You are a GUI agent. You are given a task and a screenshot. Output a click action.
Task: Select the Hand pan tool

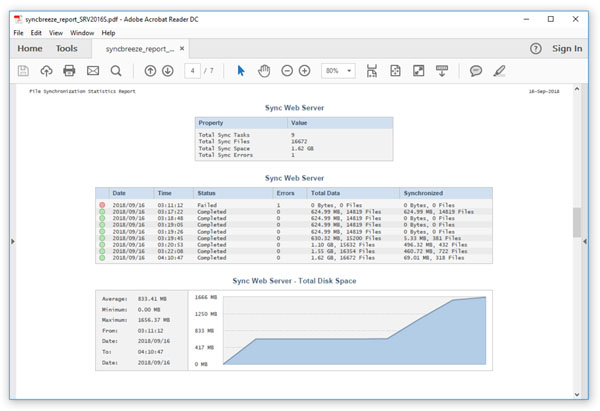[x=264, y=71]
